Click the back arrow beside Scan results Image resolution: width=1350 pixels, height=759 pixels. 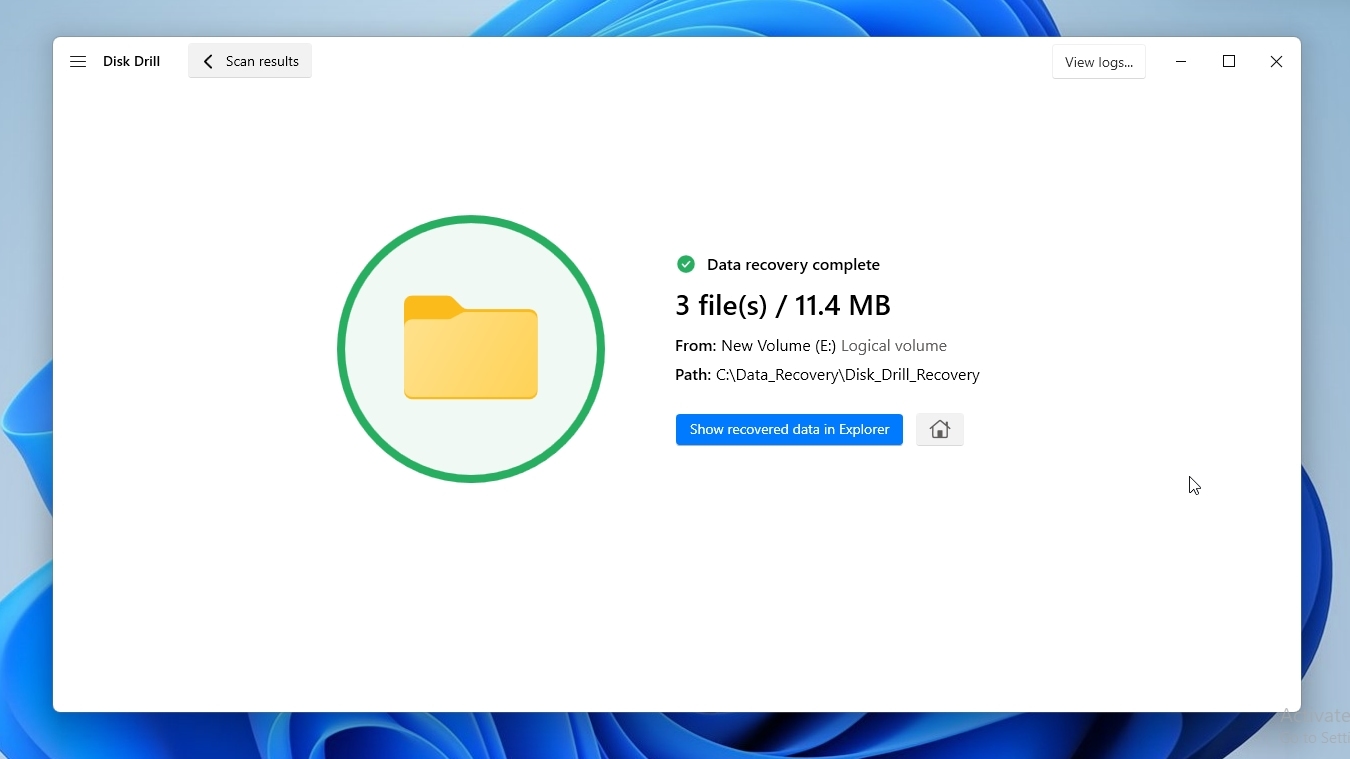[208, 61]
